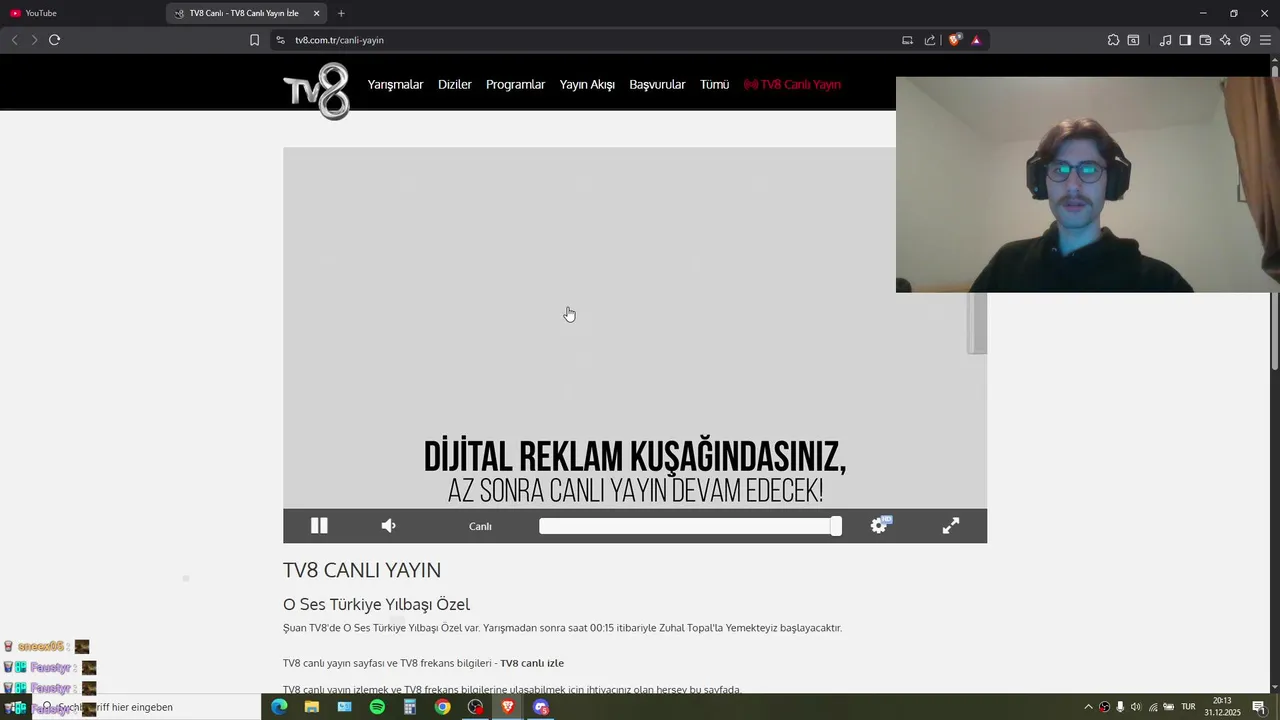Open the media playlist music note icon
Viewport: 1280px width, 720px height.
tap(1165, 40)
